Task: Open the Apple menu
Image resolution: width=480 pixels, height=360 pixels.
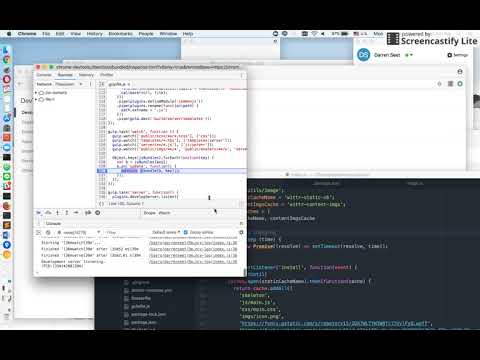Action: pyautogui.click(x=9, y=34)
